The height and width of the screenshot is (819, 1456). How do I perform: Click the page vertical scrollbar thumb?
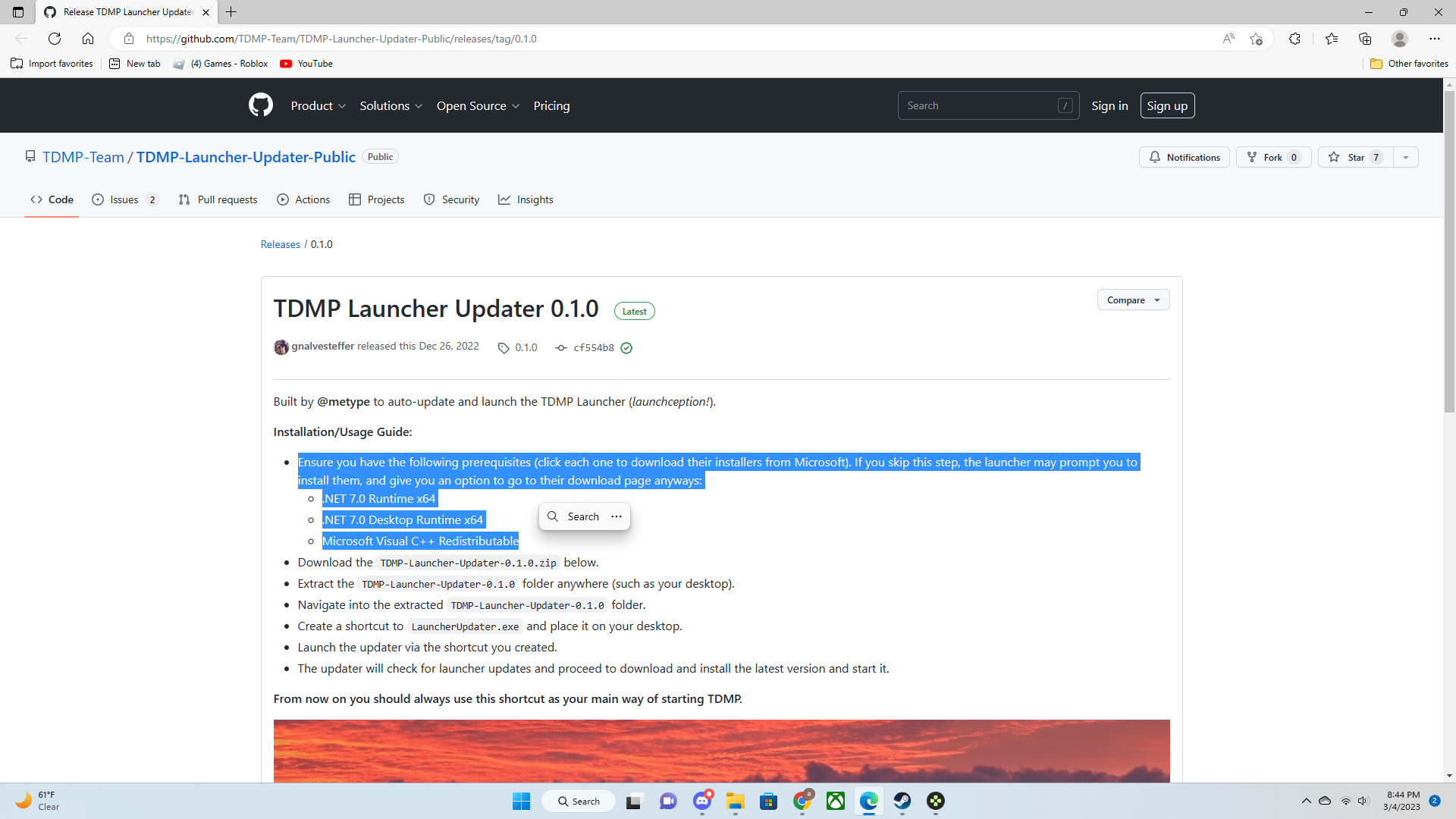[1449, 250]
